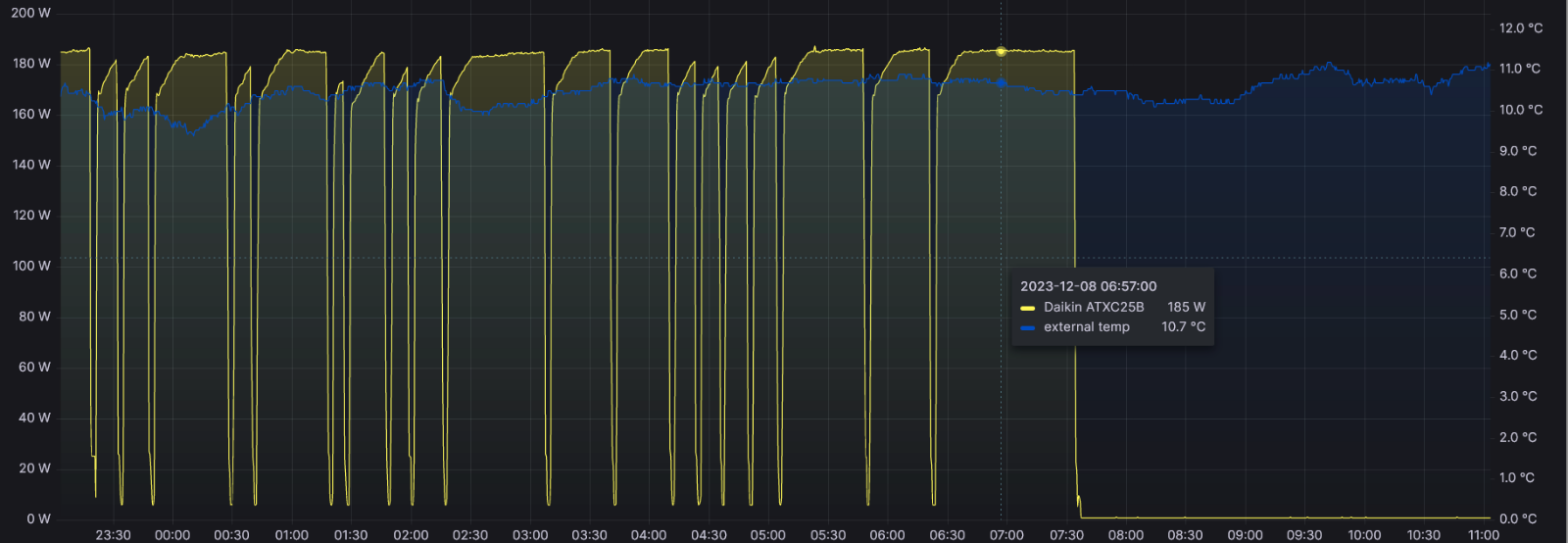Click the '09:00' time axis label

(1245, 535)
